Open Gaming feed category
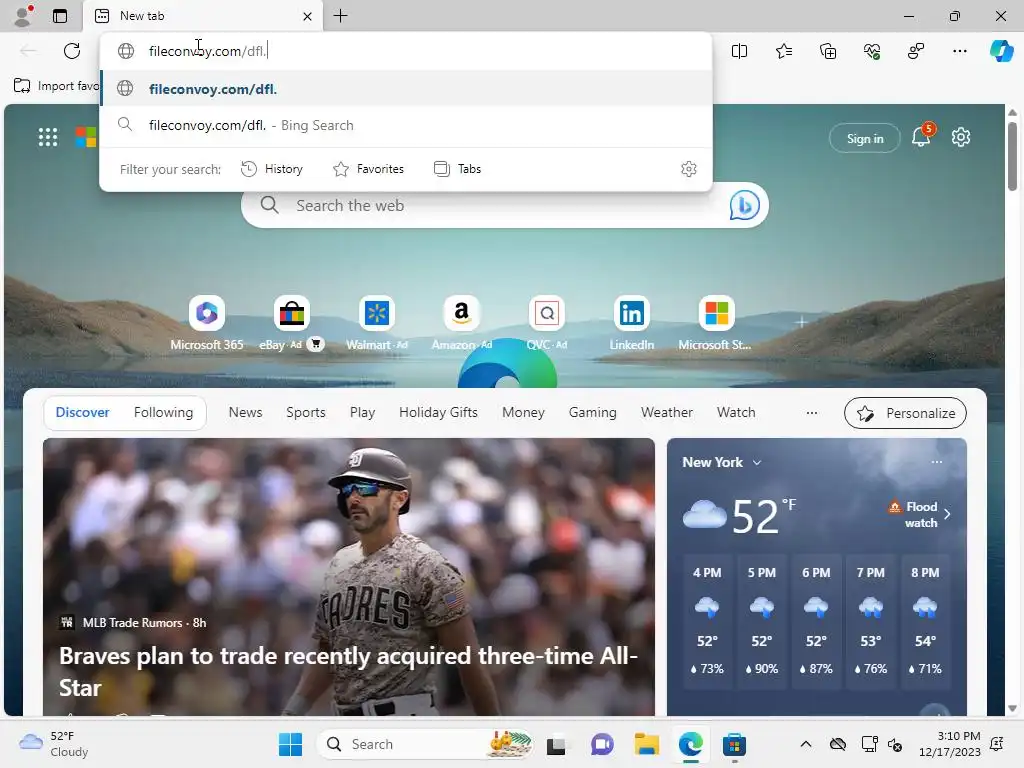The width and height of the screenshot is (1024, 768). pyautogui.click(x=592, y=413)
